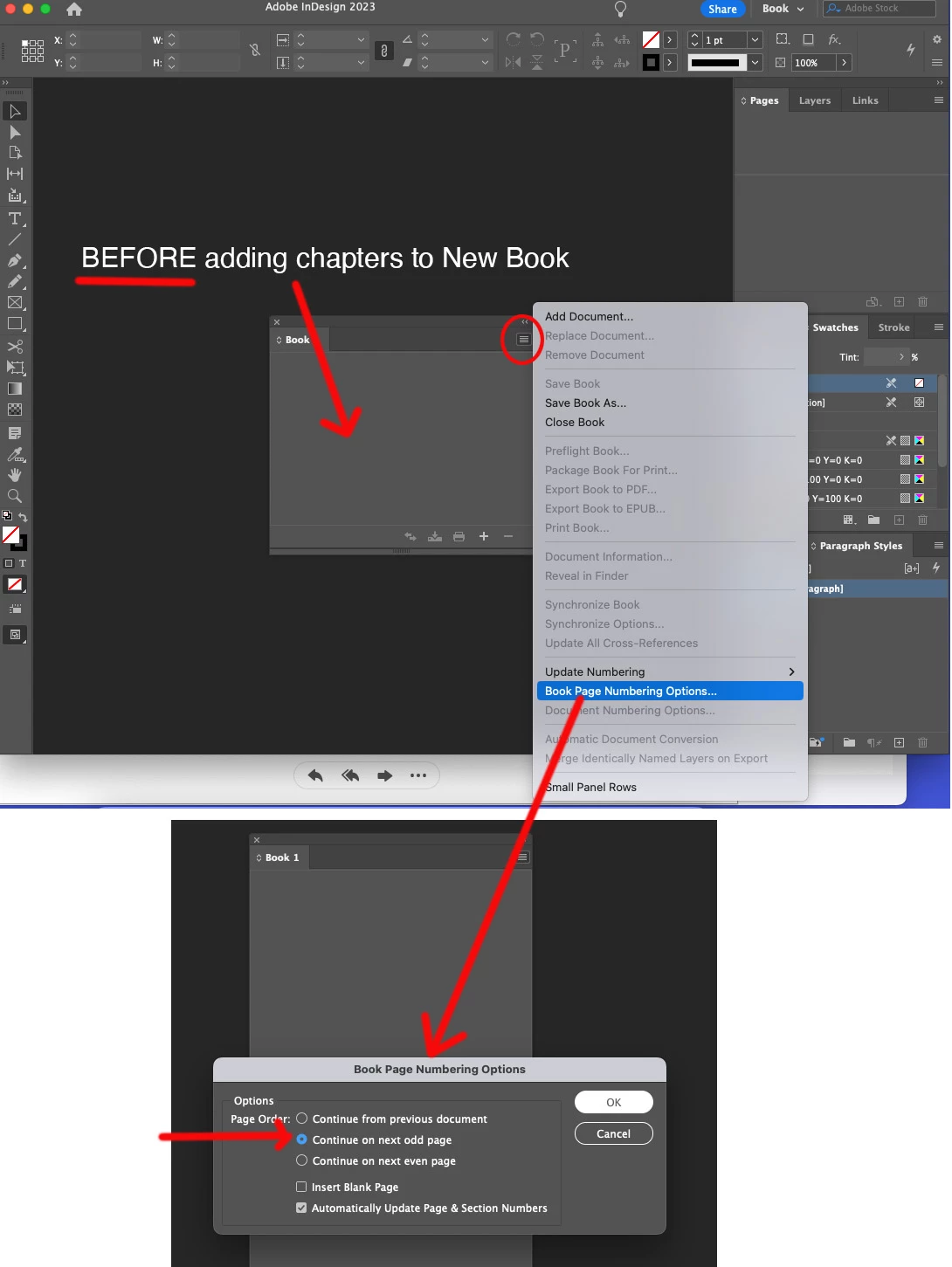Expand the 100% opacity arrow
The width and height of the screenshot is (952, 1267).
pyautogui.click(x=844, y=63)
